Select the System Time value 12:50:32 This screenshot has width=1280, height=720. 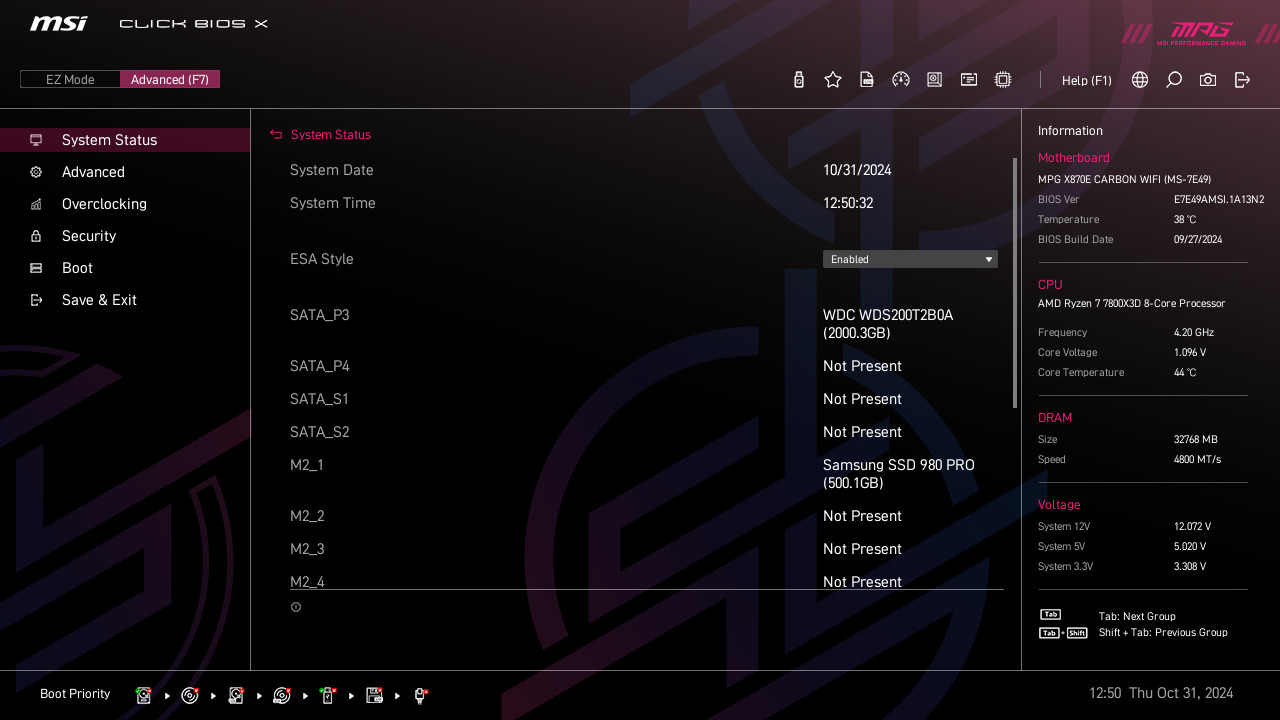[x=848, y=203]
